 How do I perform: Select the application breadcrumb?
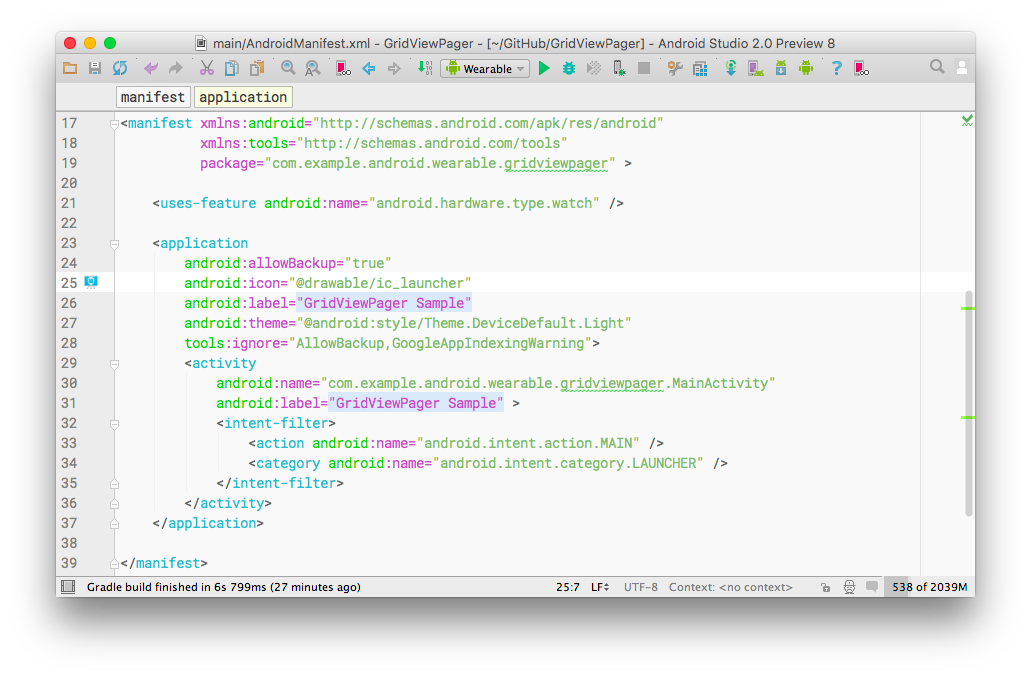point(243,97)
